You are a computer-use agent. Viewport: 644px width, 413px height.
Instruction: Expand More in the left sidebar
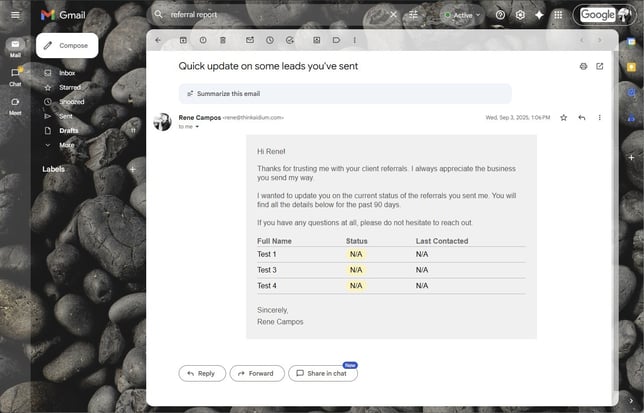coord(66,145)
